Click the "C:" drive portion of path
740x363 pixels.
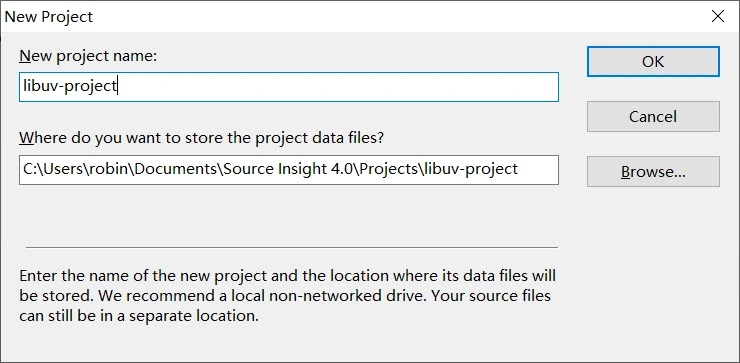point(29,169)
